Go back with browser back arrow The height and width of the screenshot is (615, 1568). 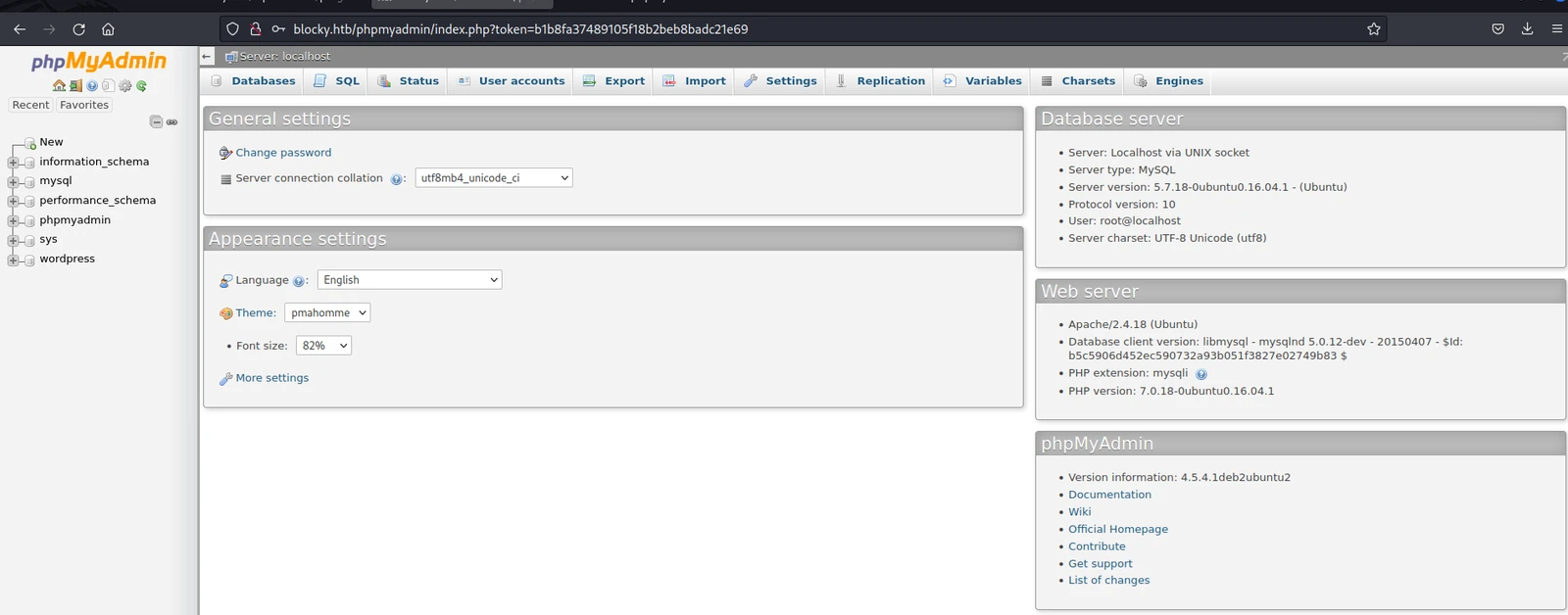[x=20, y=29]
